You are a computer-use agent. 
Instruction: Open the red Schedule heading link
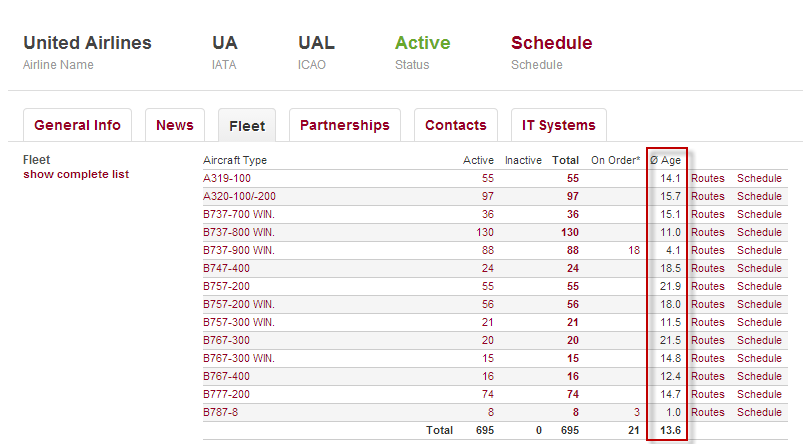tap(551, 43)
